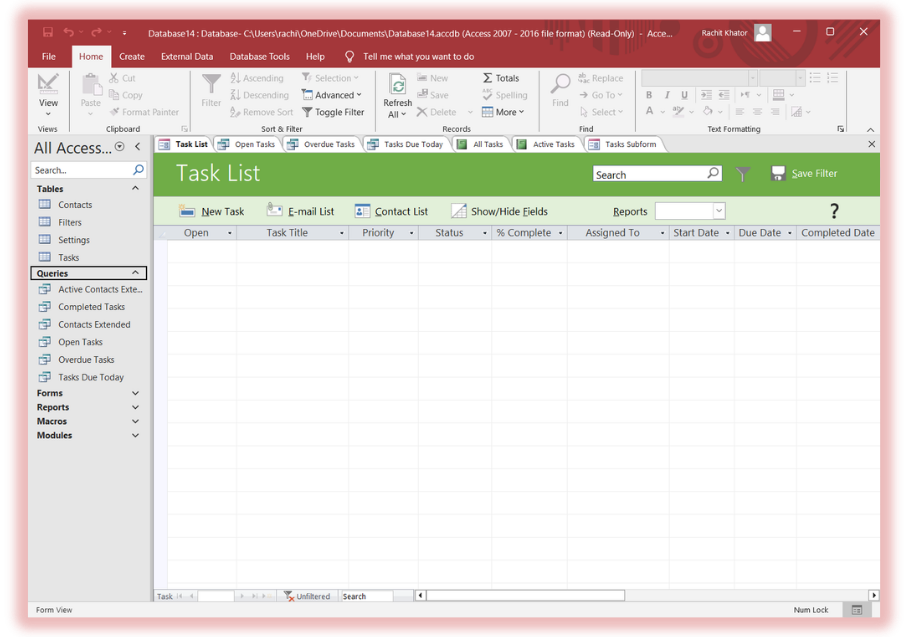The image size is (908, 637).
Task: Click the Save icon in title bar
Action: (x=48, y=32)
